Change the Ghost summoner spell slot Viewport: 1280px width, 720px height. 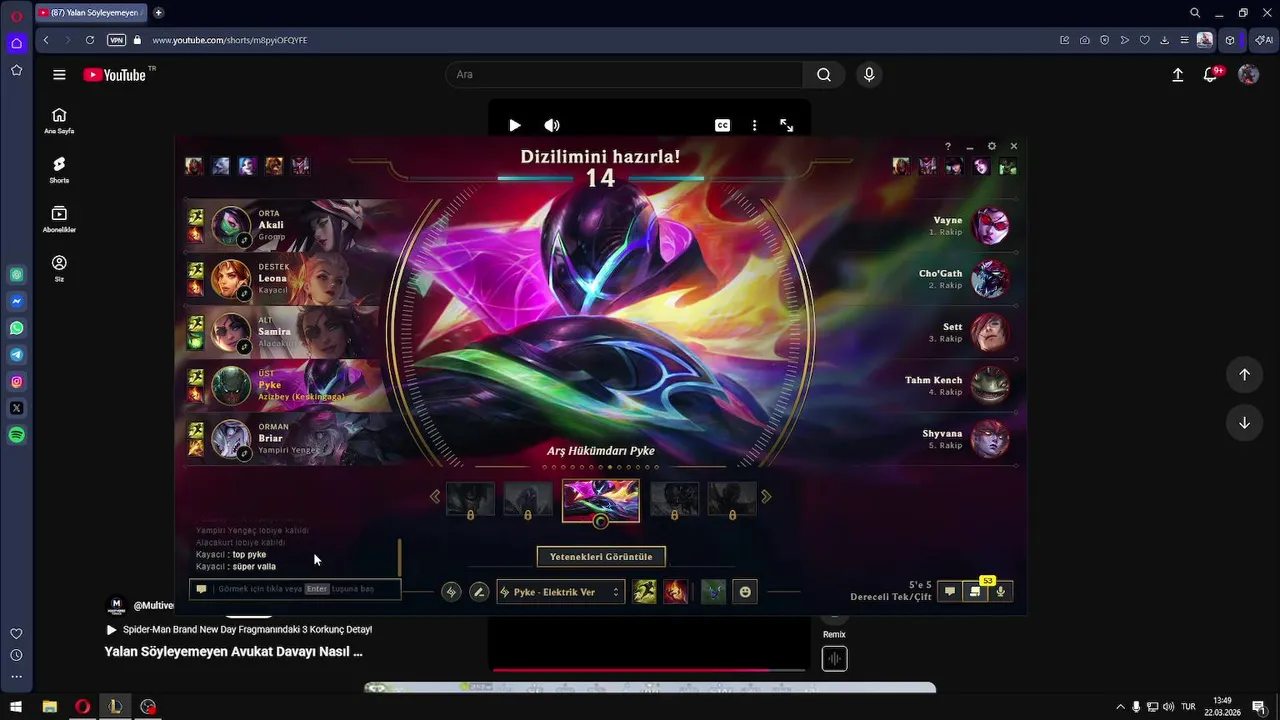pos(645,592)
